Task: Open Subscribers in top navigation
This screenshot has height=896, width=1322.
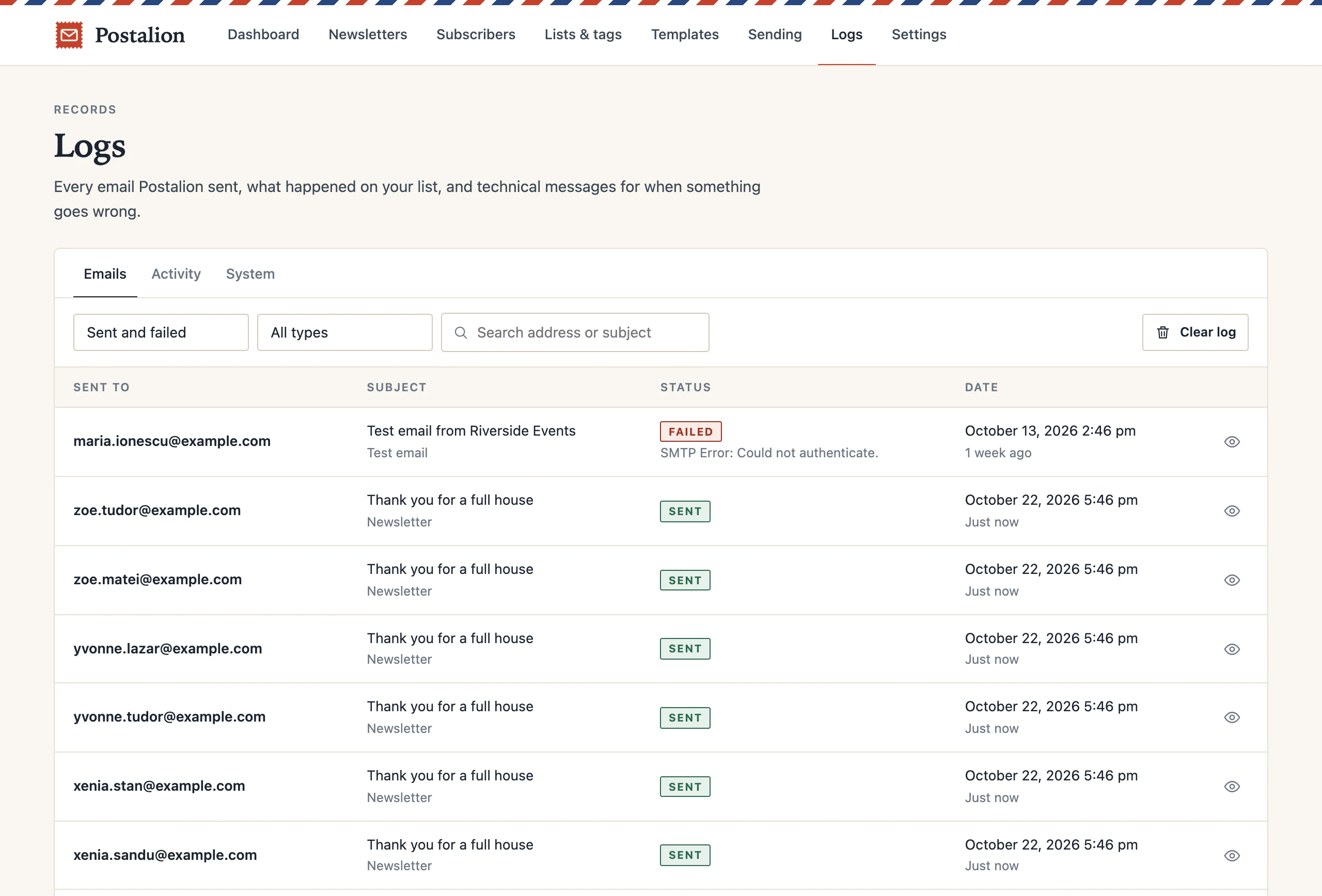Action: point(476,35)
